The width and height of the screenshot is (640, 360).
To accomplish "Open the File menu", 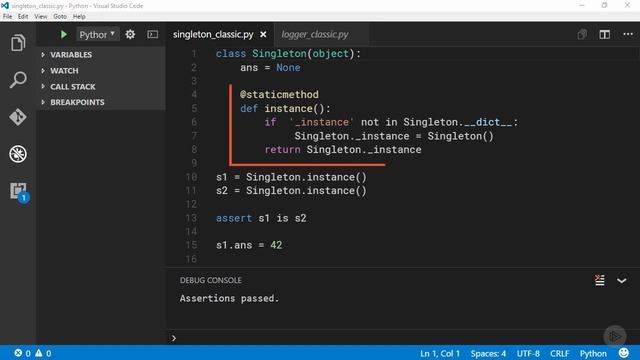I will 7,16.
